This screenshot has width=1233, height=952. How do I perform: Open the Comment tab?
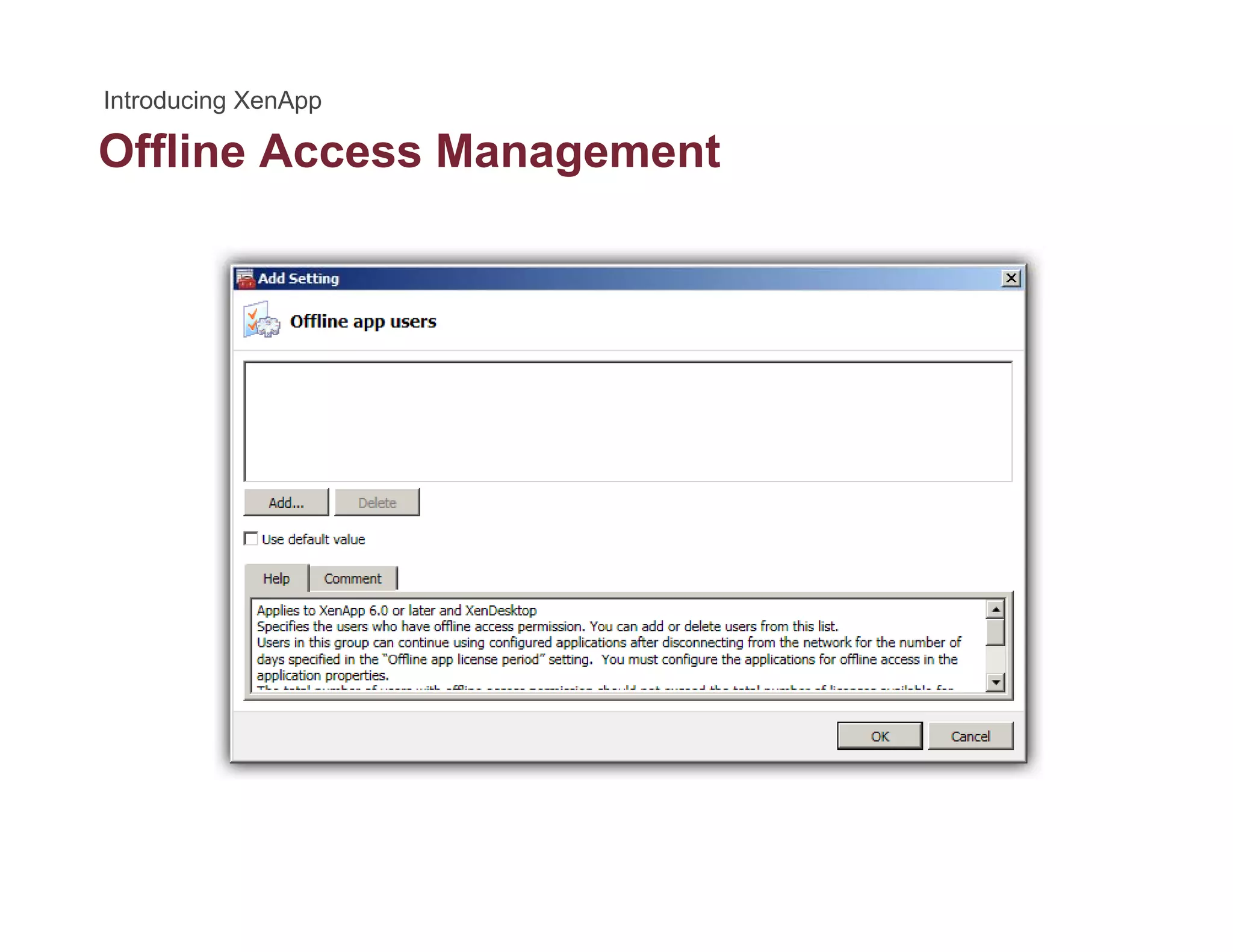pyautogui.click(x=353, y=578)
